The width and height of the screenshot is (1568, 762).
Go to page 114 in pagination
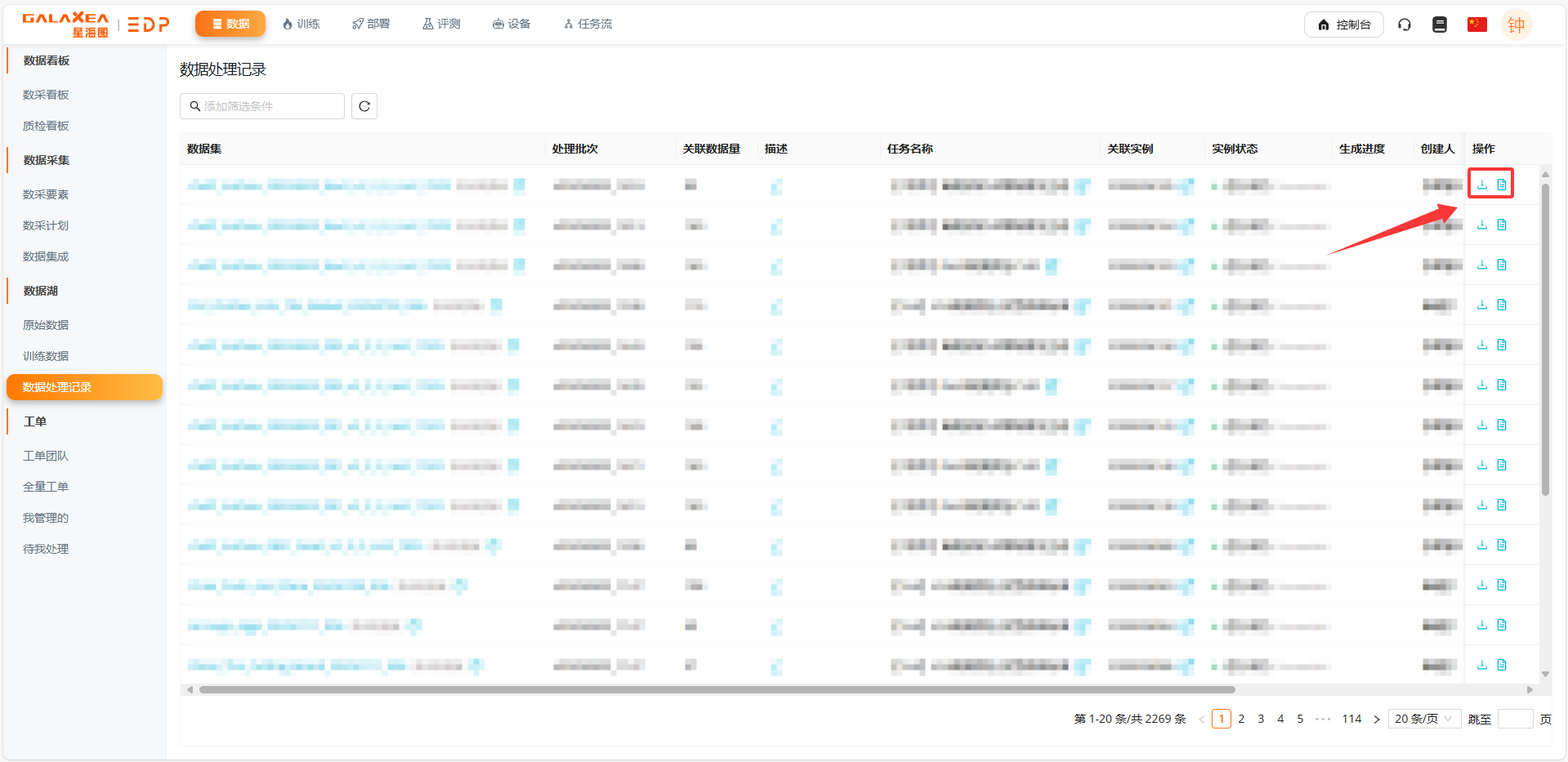click(1351, 719)
